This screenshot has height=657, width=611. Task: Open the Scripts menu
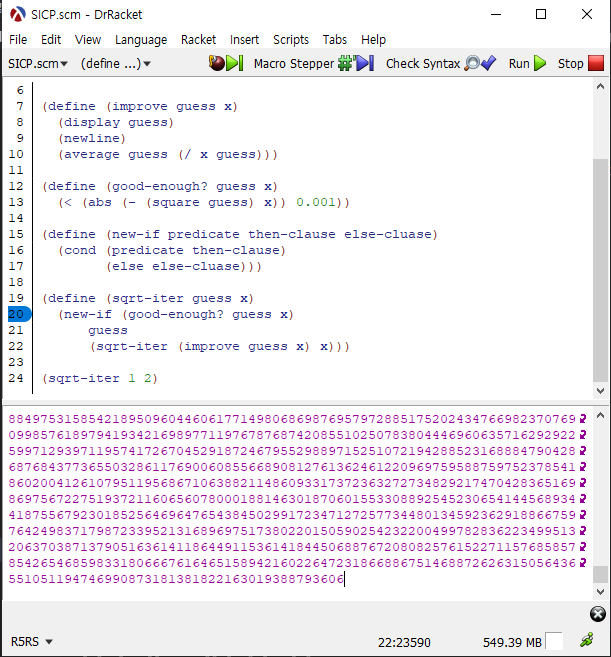click(x=291, y=39)
